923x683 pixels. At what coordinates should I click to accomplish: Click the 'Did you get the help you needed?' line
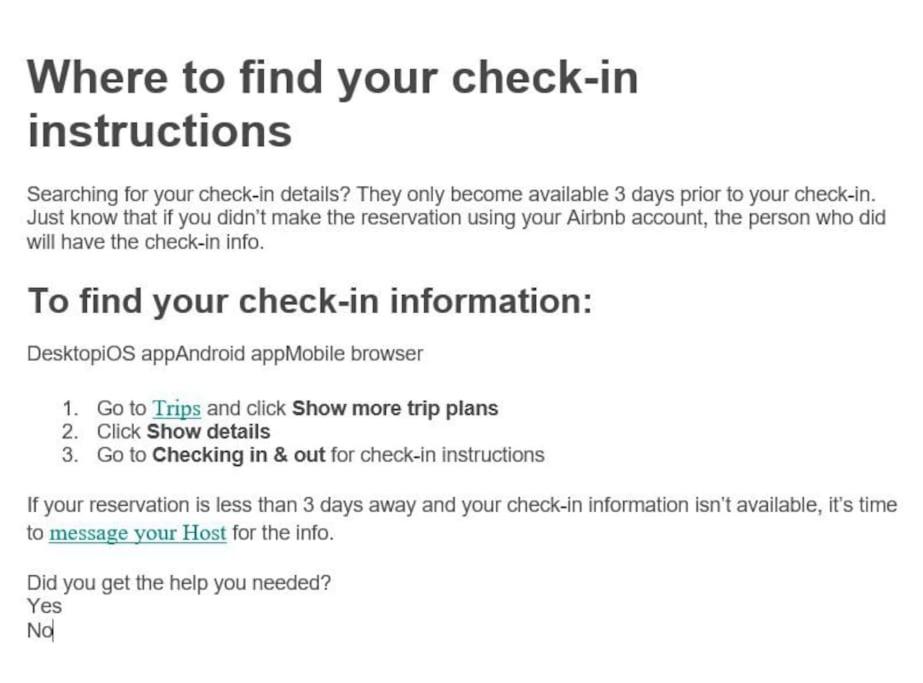tap(179, 583)
